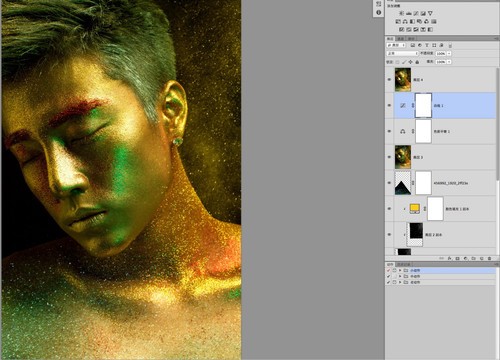The height and width of the screenshot is (360, 500).
Task: Click the info panel button in the collapsed dock
Action: point(378,12)
